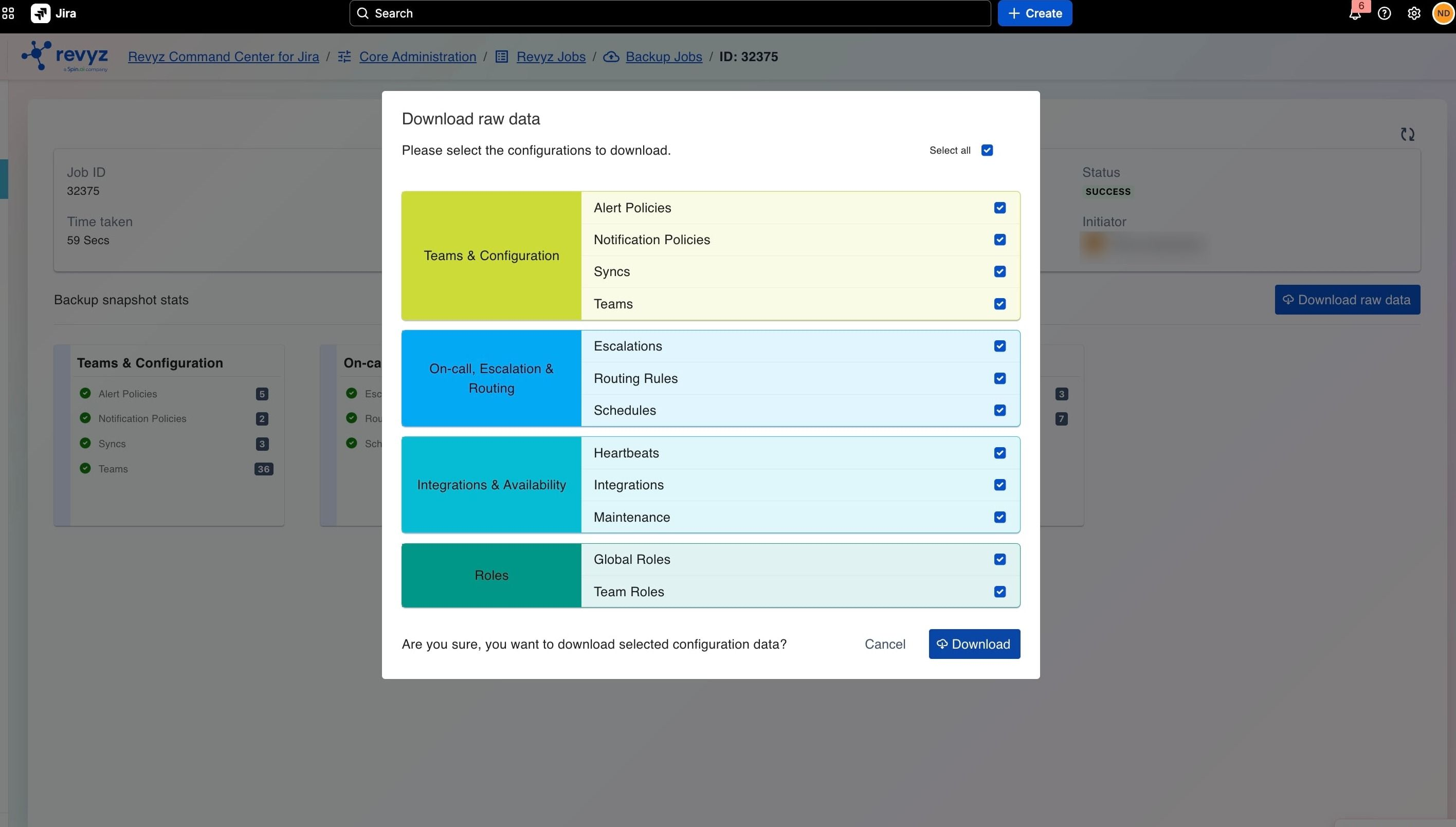Image resolution: width=1456 pixels, height=827 pixels.
Task: Click 'Teams & Configuration' stats card heading
Action: click(150, 363)
